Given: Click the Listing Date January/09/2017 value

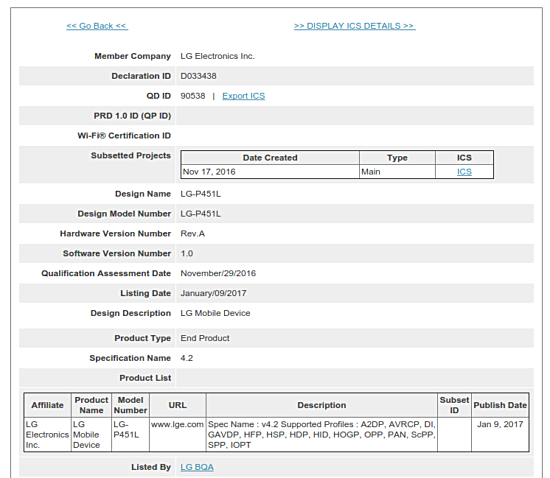Looking at the screenshot, I should (213, 294).
